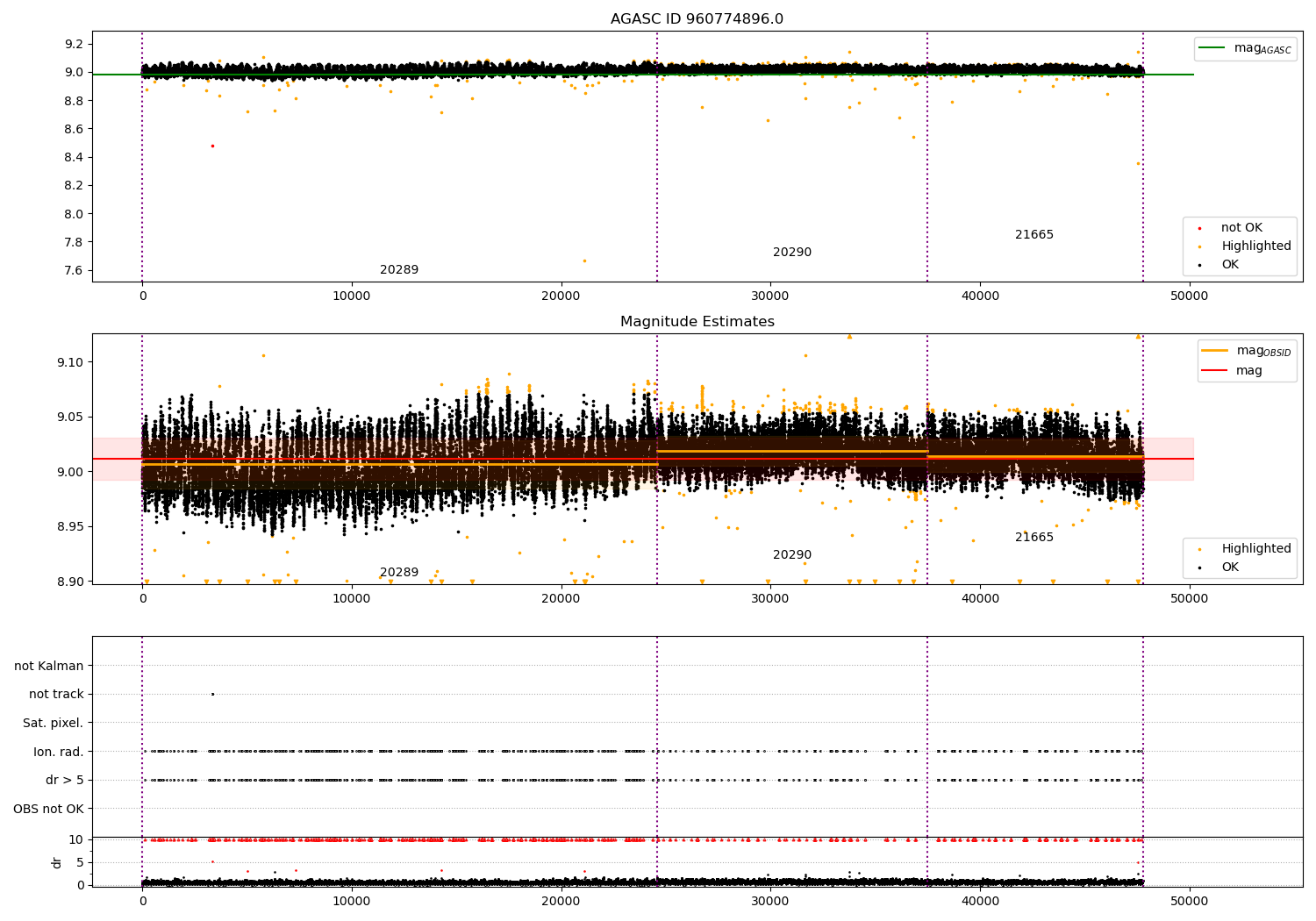This screenshot has height=921, width=1316.
Task: Click obsid label 20290 in the top panel
Action: point(792,253)
